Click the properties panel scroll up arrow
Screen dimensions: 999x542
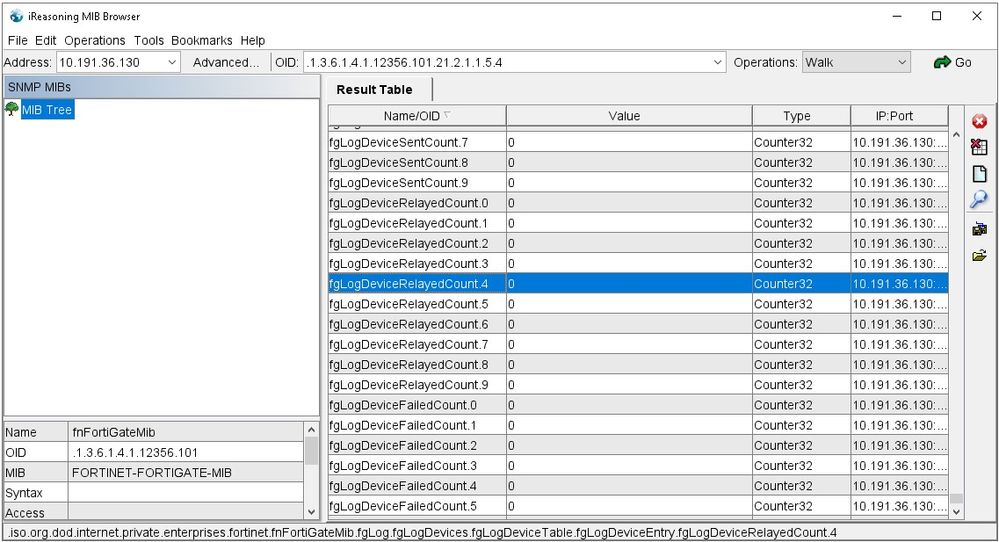(x=311, y=430)
